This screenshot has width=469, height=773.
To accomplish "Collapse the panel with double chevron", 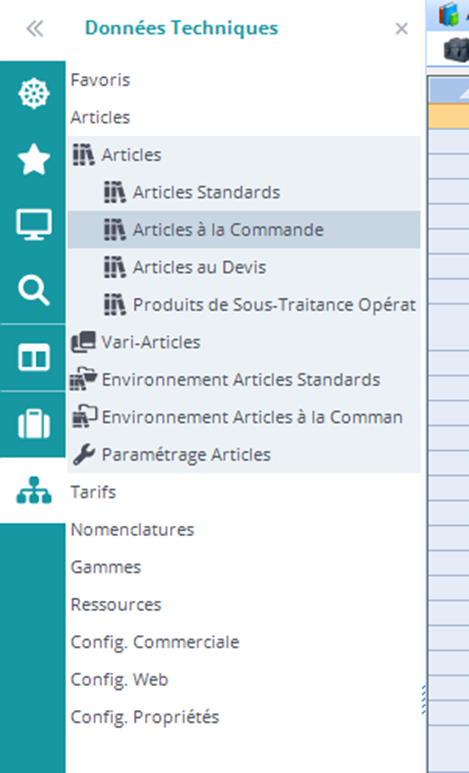I will tap(35, 29).
